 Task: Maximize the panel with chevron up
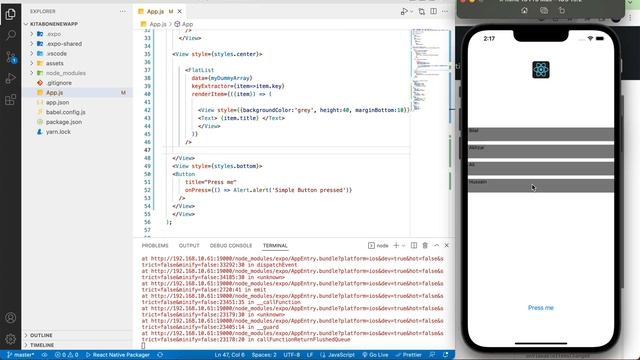[436, 245]
